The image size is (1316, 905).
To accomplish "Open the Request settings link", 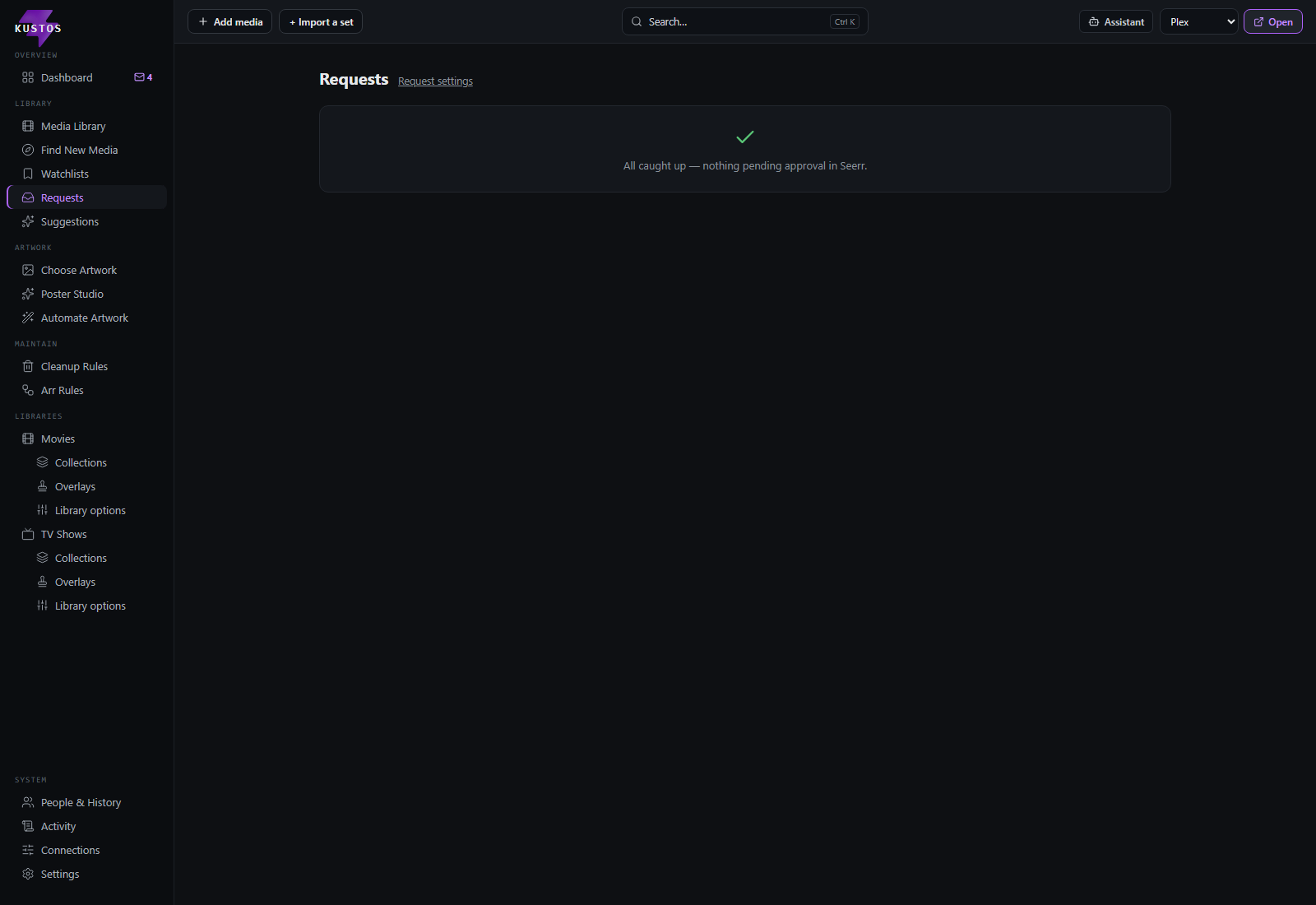I will [435, 81].
